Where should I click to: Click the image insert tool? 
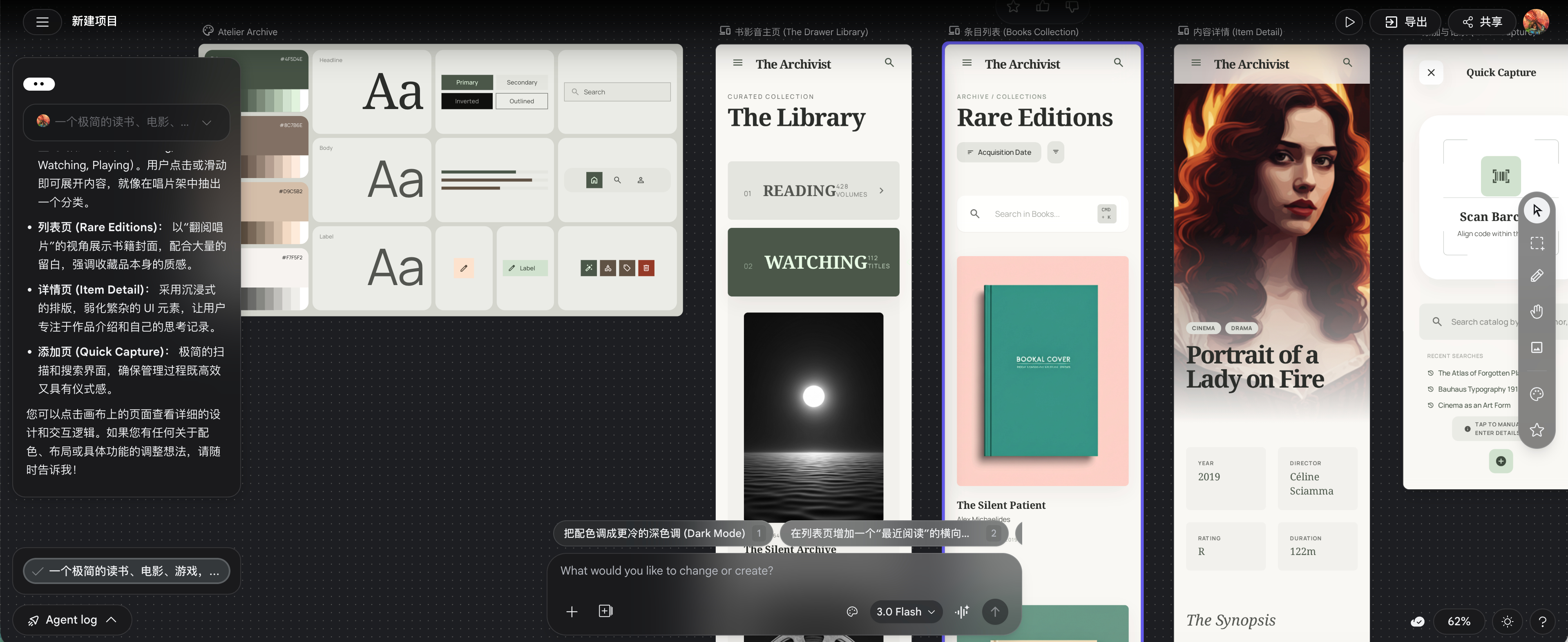point(1537,348)
